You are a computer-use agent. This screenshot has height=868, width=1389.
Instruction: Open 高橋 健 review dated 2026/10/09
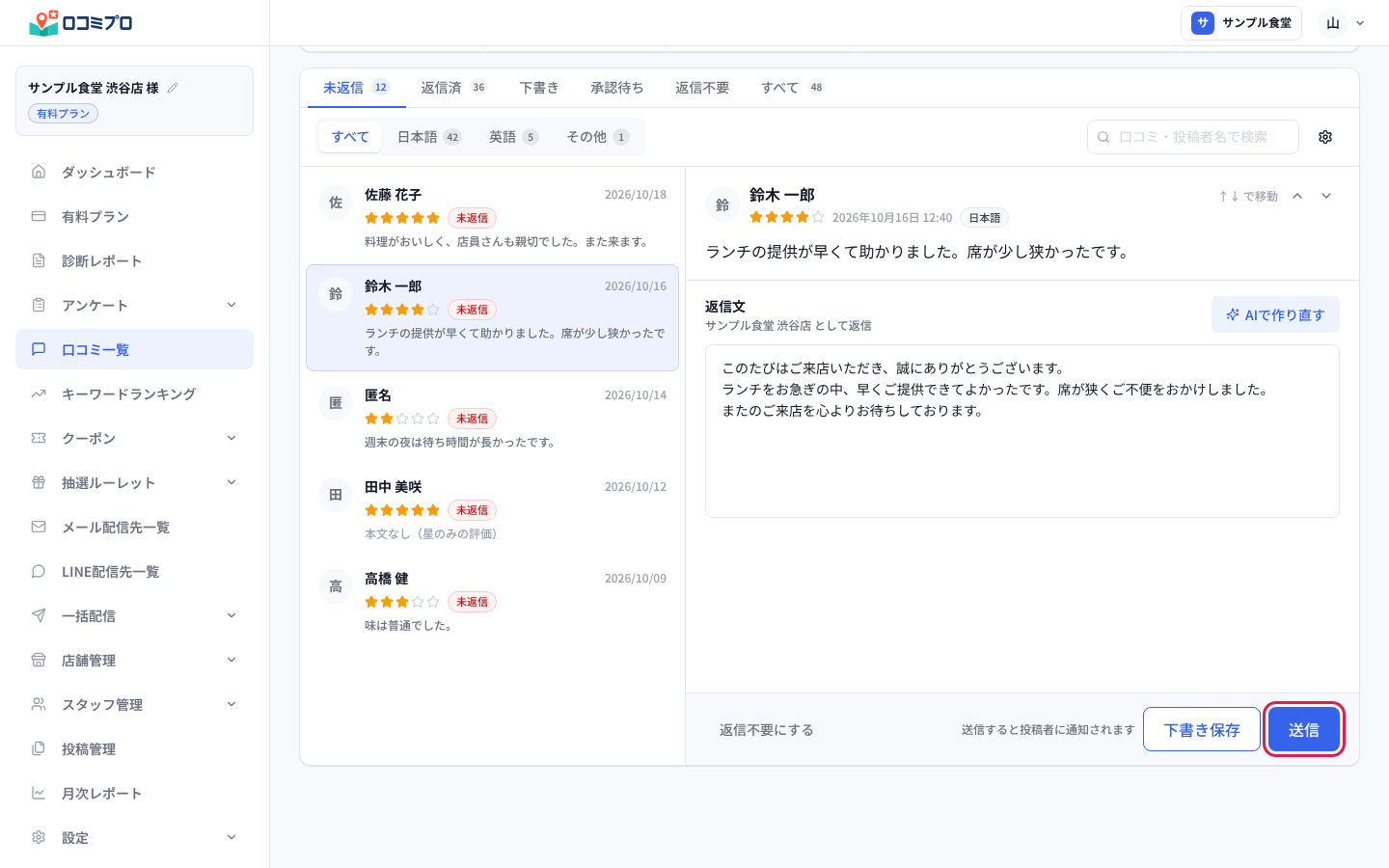[492, 601]
